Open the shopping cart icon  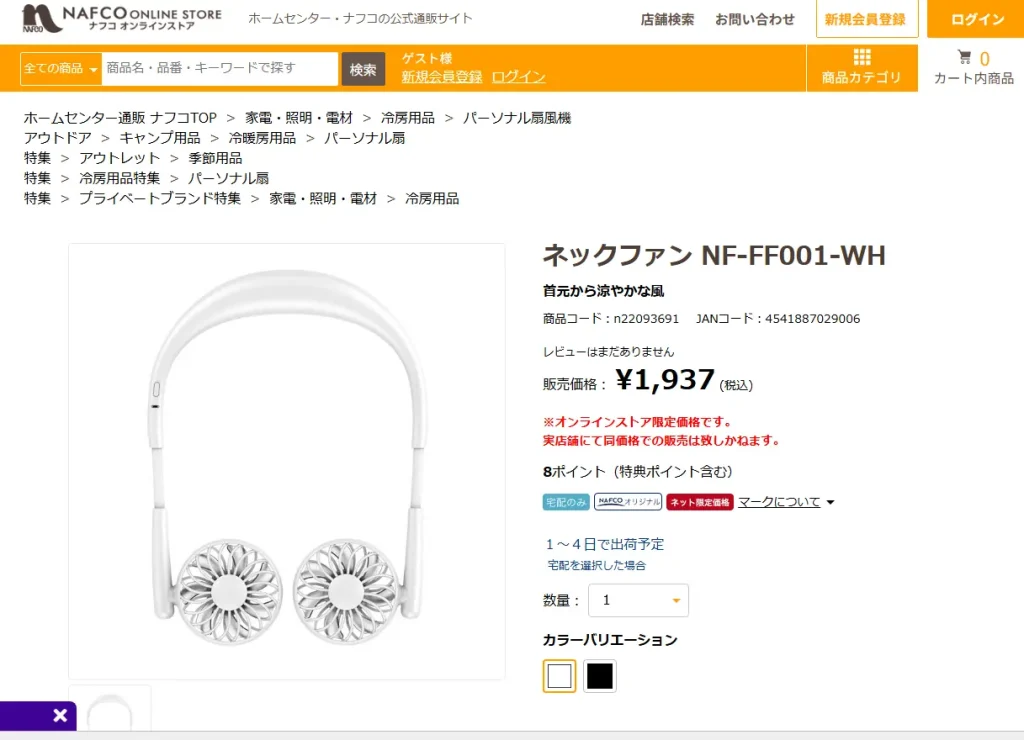coord(965,57)
